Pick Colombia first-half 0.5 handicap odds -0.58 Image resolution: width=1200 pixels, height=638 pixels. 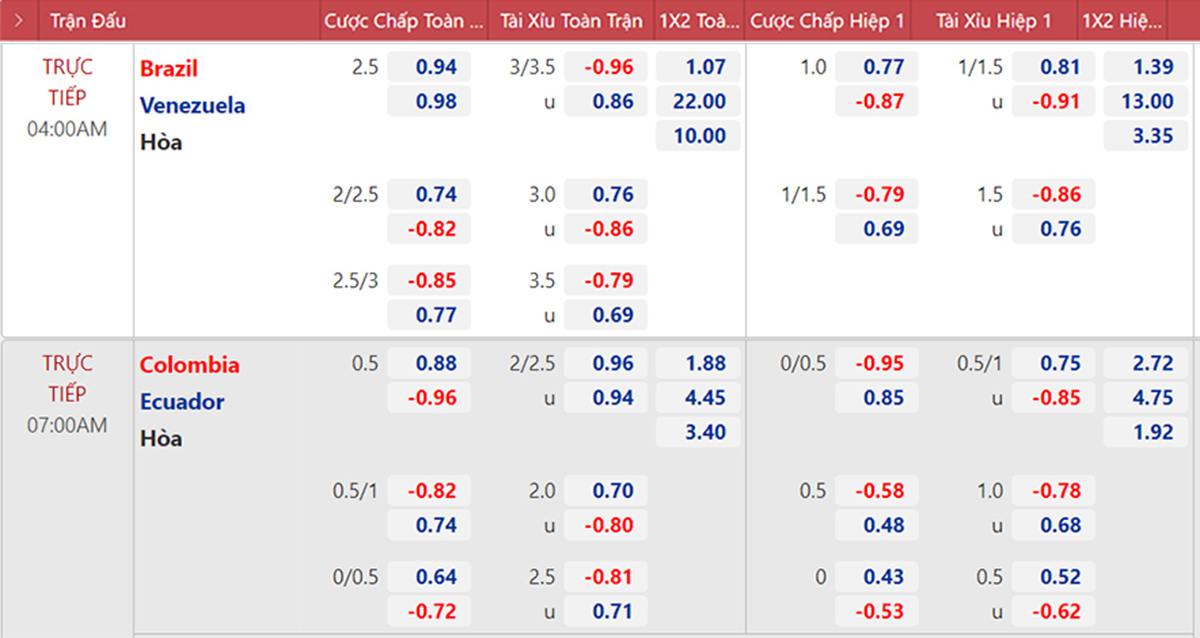[x=877, y=490]
